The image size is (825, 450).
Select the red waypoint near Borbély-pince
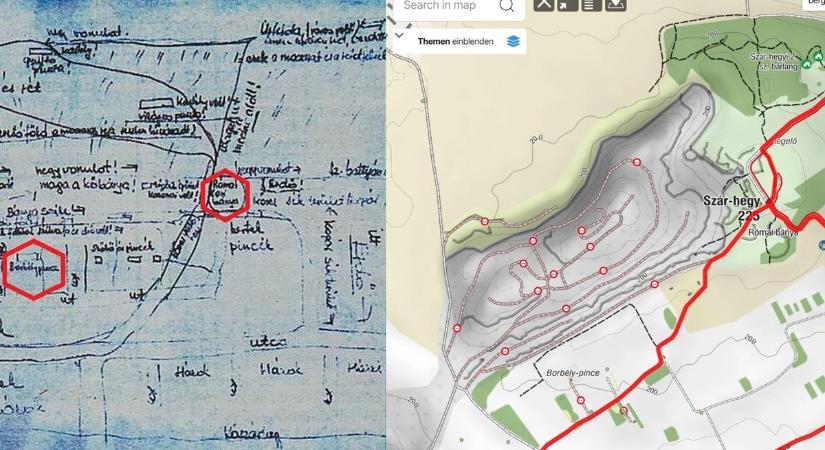(x=580, y=401)
